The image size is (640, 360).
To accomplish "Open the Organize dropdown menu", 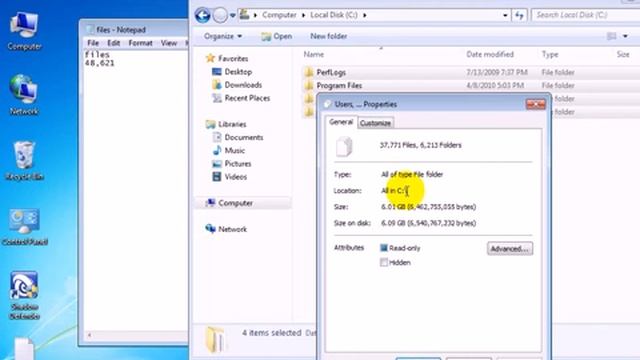I will coord(223,36).
